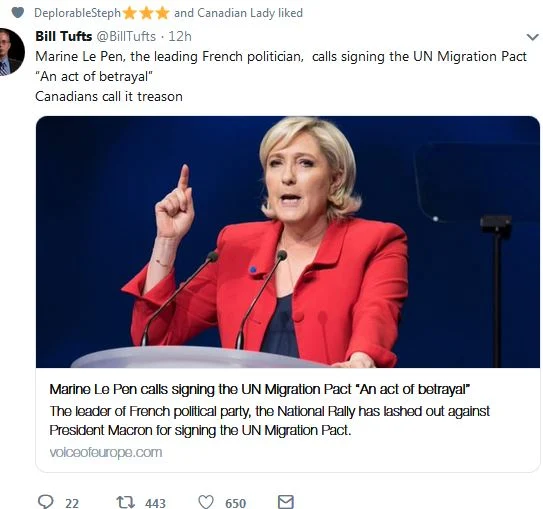This screenshot has height=509, width=543.
Task: Open the @BillTufts handle
Action: tap(126, 36)
